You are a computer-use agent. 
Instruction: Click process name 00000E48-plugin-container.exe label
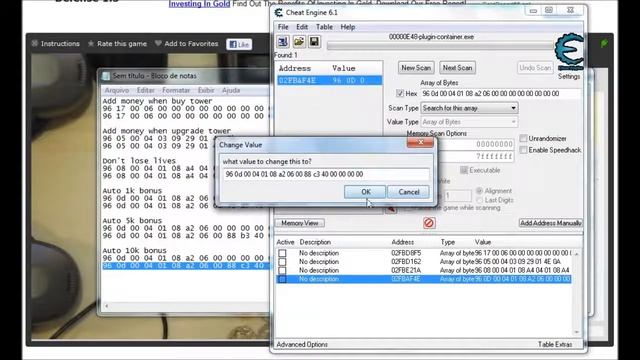pyautogui.click(x=431, y=36)
